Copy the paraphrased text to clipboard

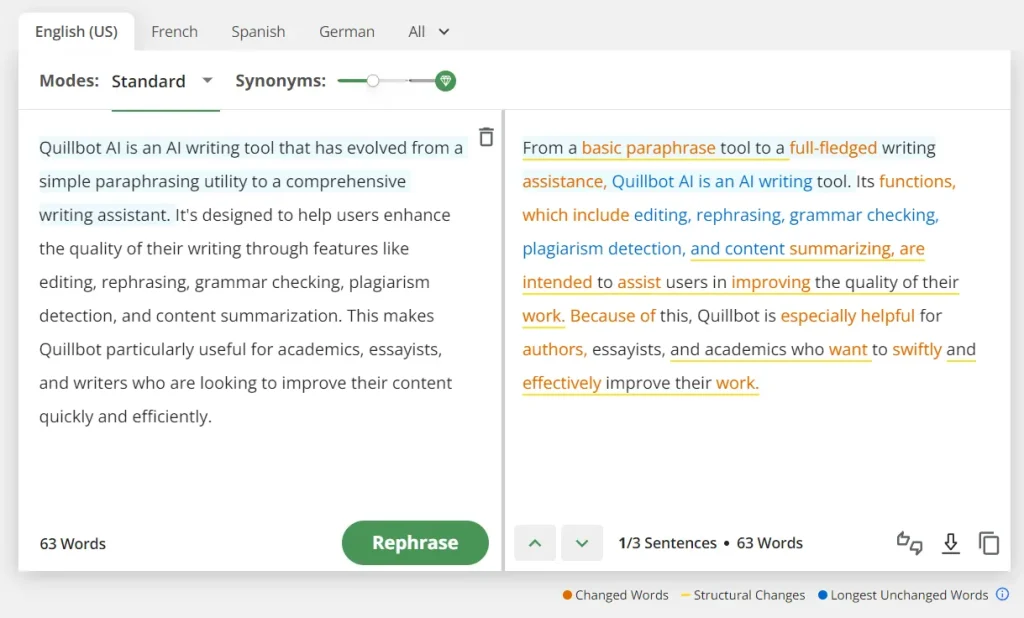pos(989,543)
